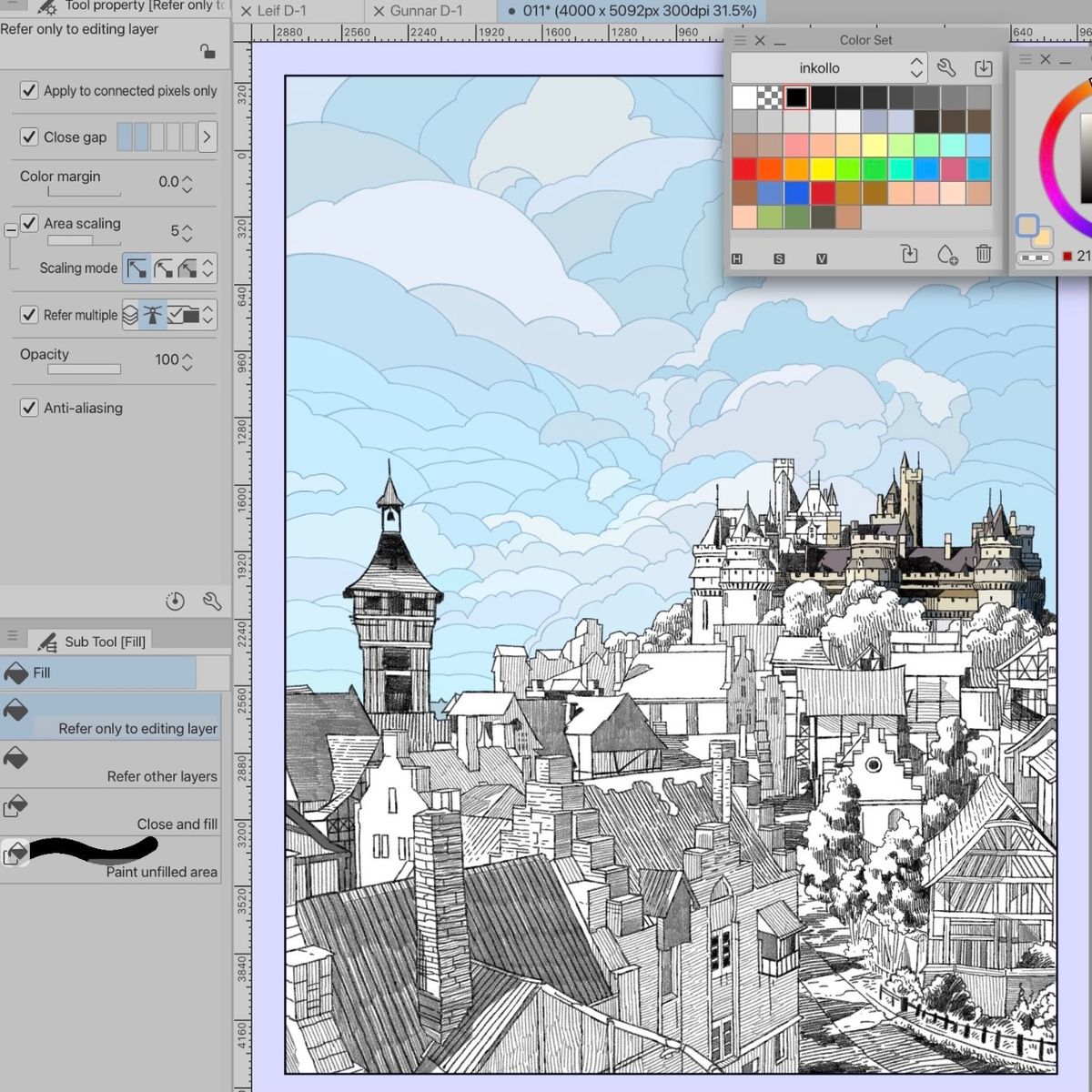Image resolution: width=1092 pixels, height=1092 pixels.
Task: Open Color Wheel panel hamburger menu
Action: [x=1026, y=59]
